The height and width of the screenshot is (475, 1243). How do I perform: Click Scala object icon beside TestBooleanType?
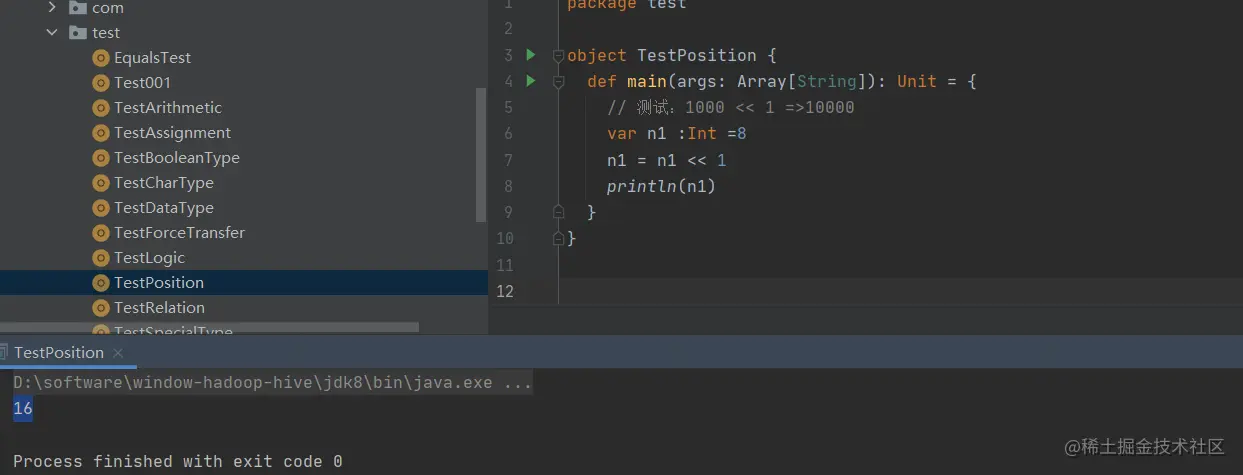100,158
